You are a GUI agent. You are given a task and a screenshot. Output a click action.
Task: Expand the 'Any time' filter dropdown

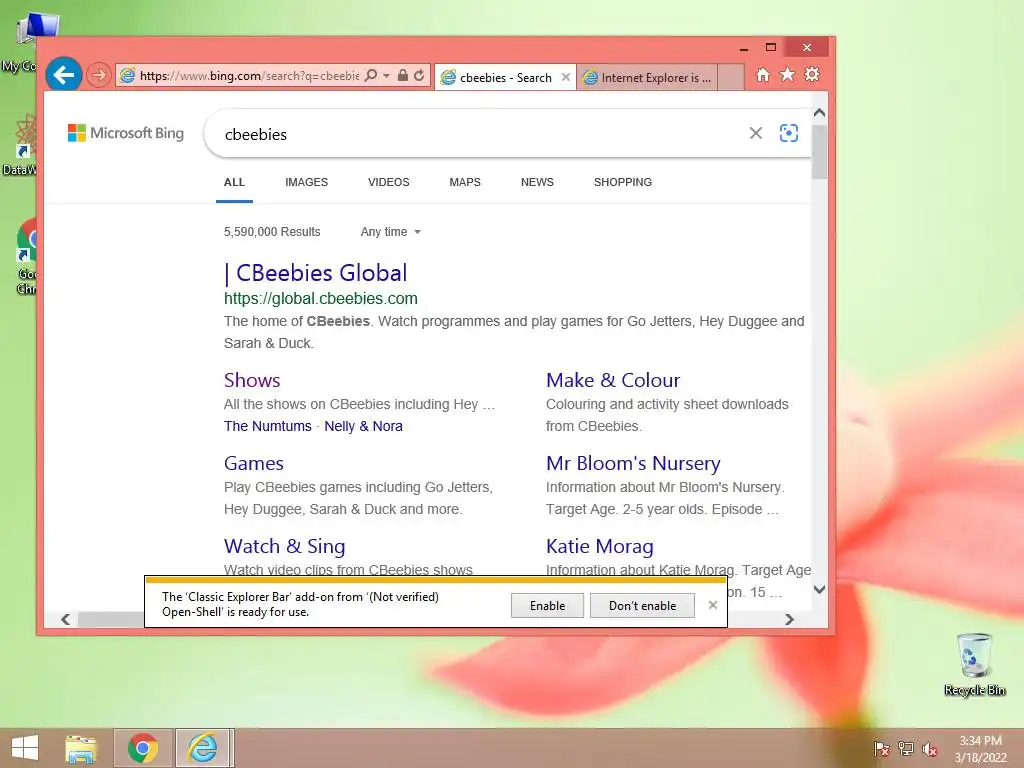(x=391, y=232)
